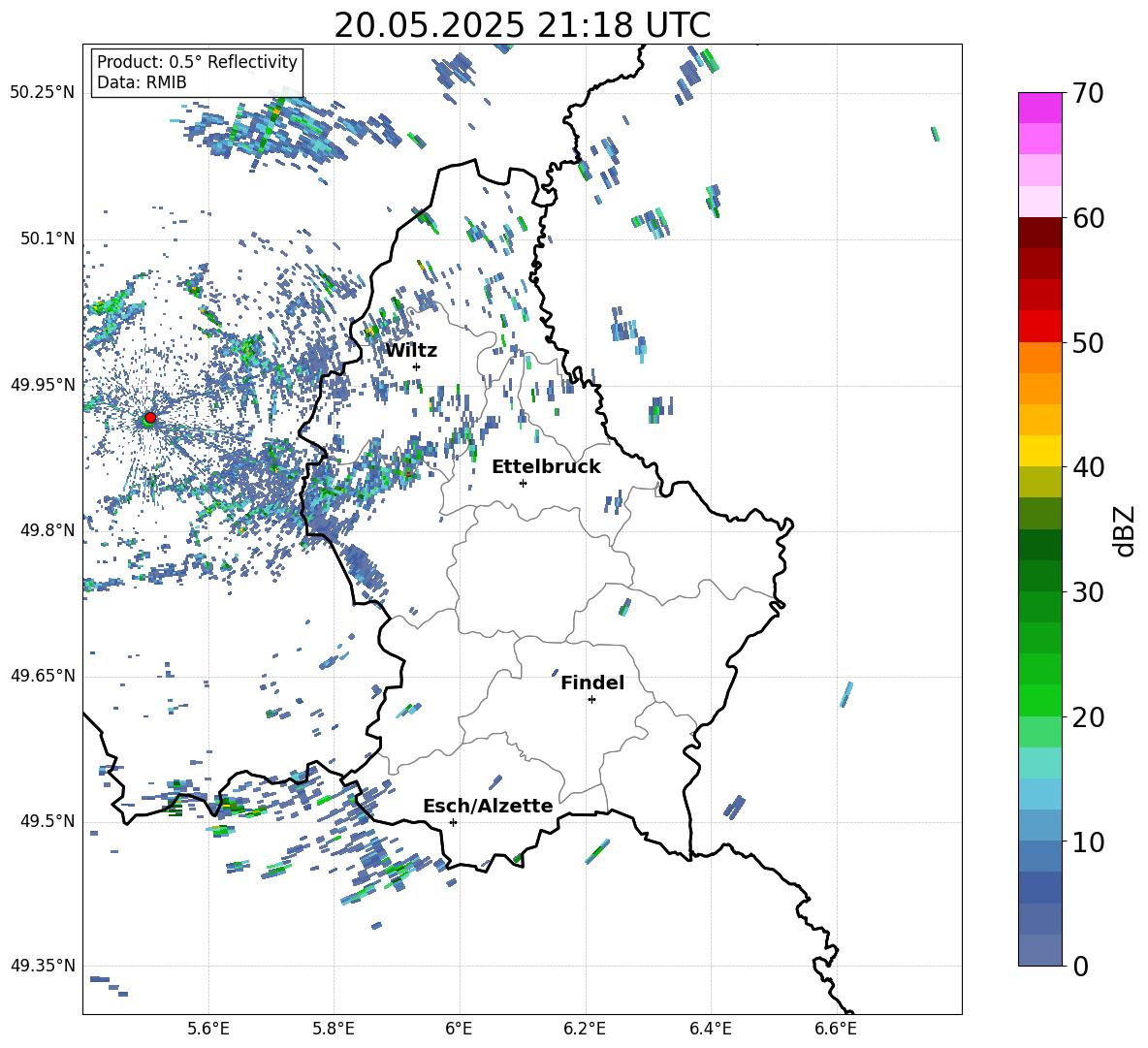The image size is (1148, 1048).
Task: Click the 0 colorbar tick label
Action: tap(1081, 966)
